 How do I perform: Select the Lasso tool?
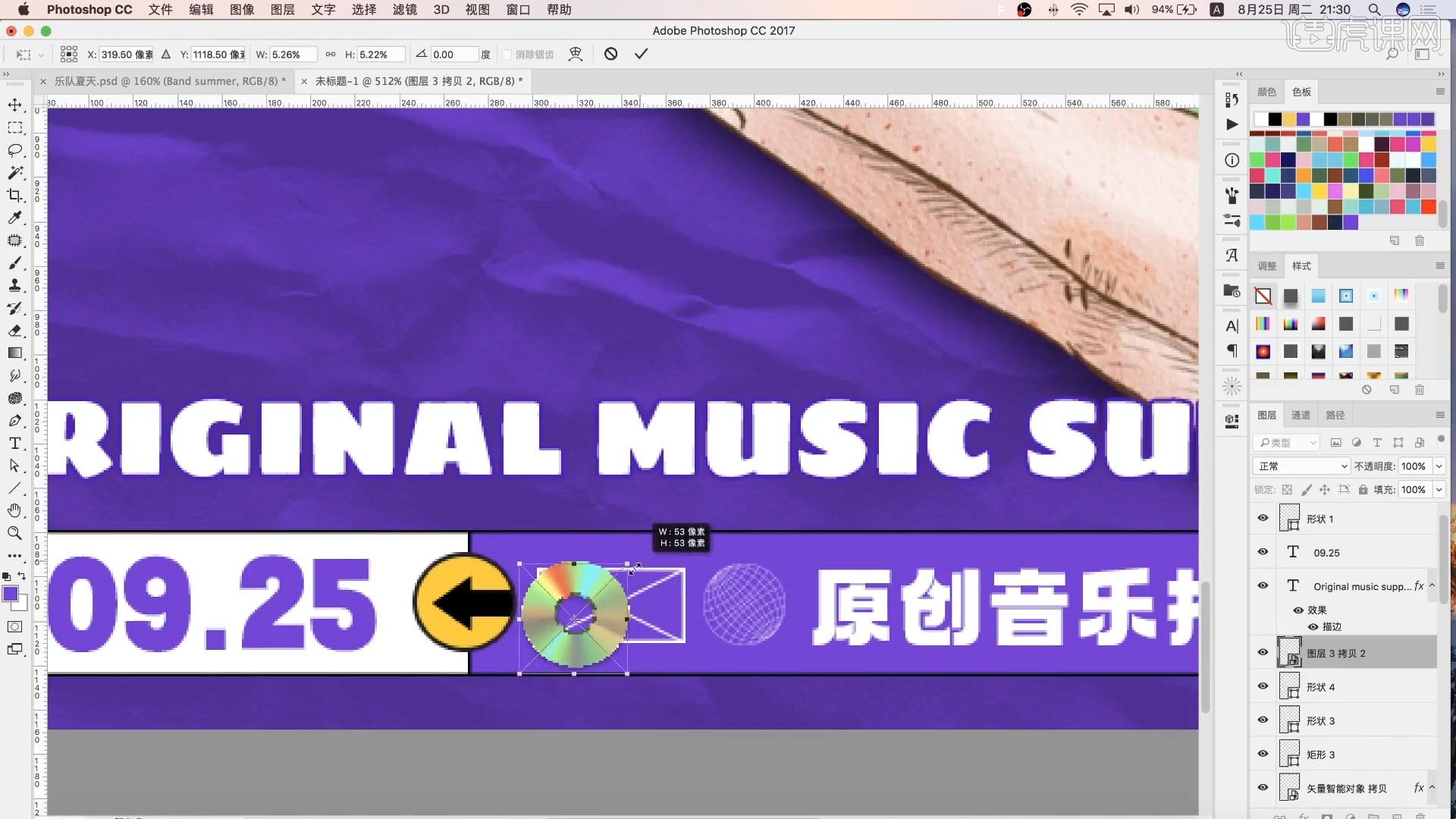(14, 150)
